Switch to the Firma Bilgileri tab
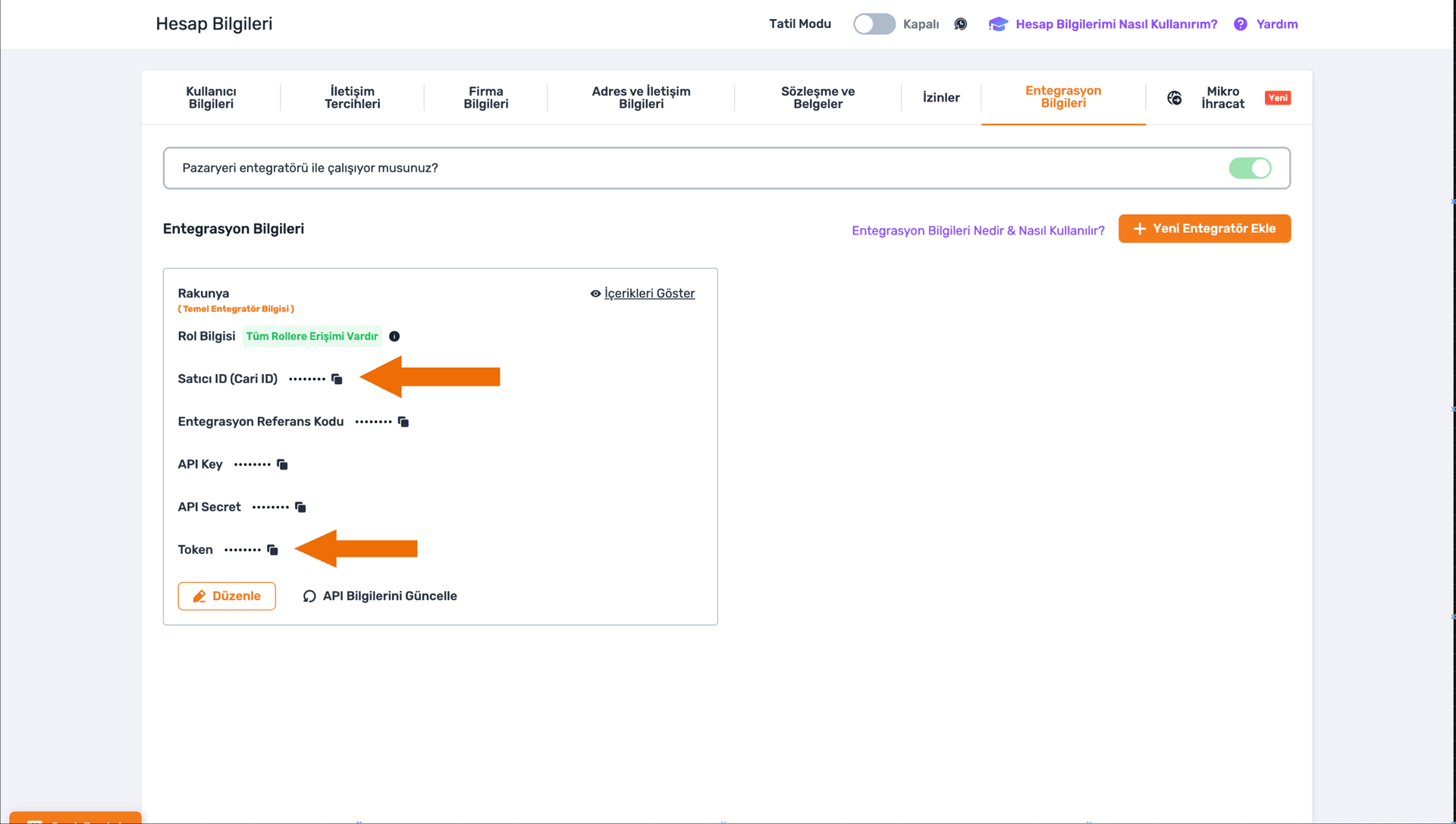 pos(485,97)
